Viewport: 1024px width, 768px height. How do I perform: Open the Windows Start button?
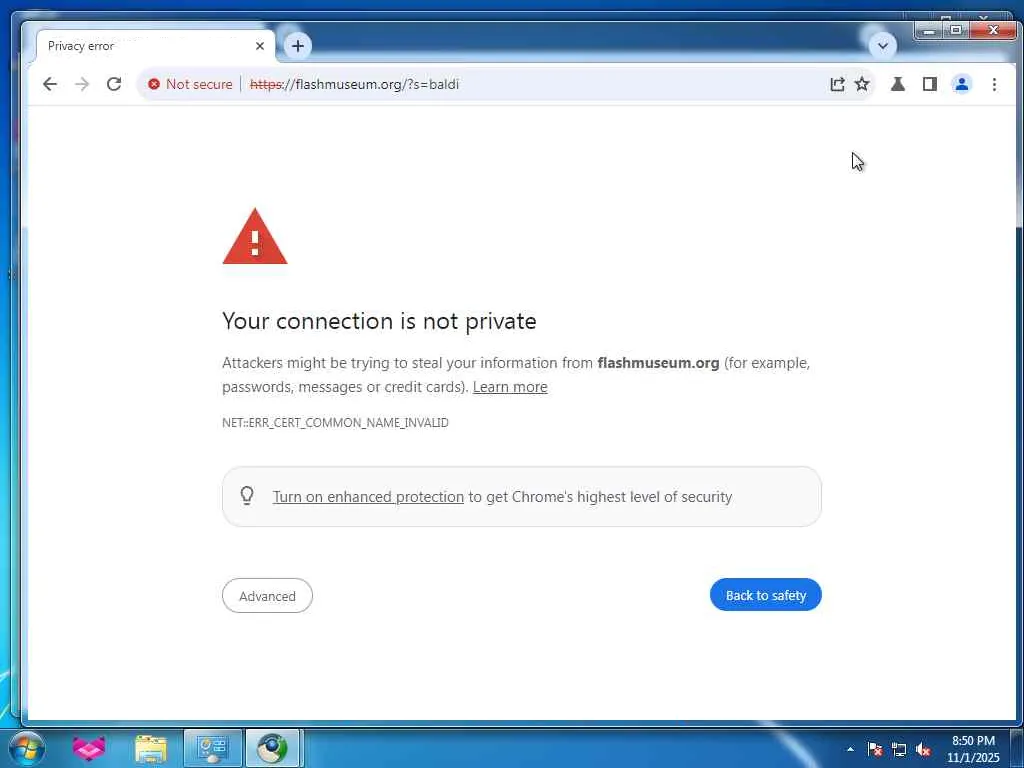point(26,748)
